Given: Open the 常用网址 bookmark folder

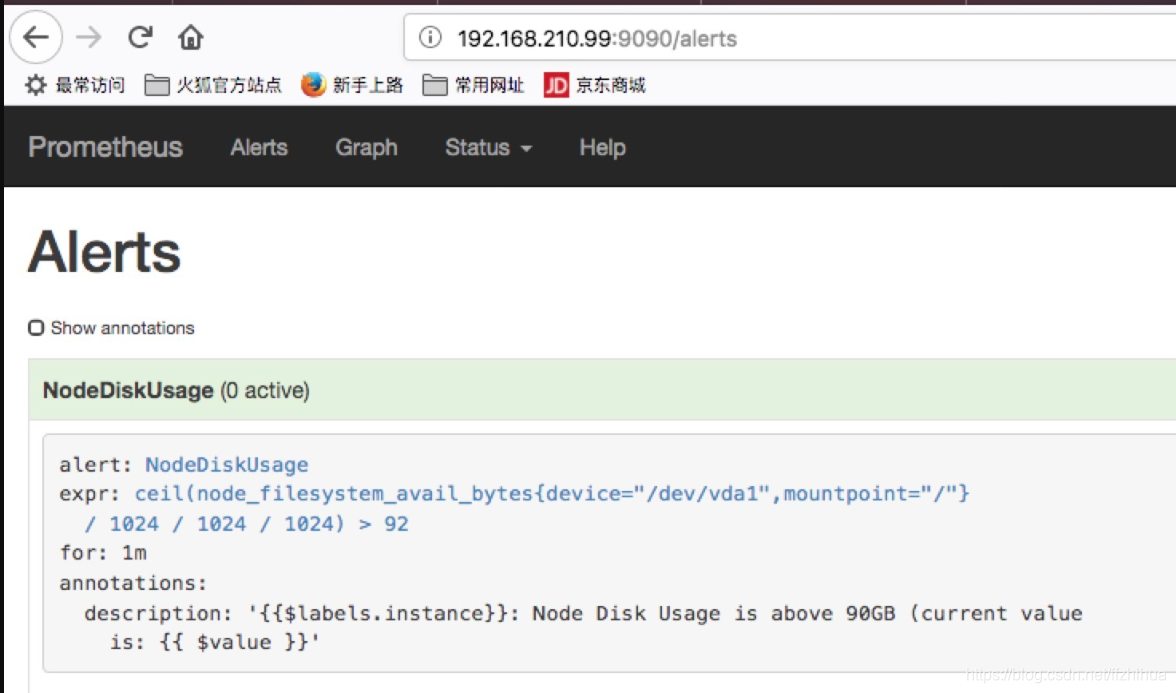Looking at the screenshot, I should tap(473, 85).
